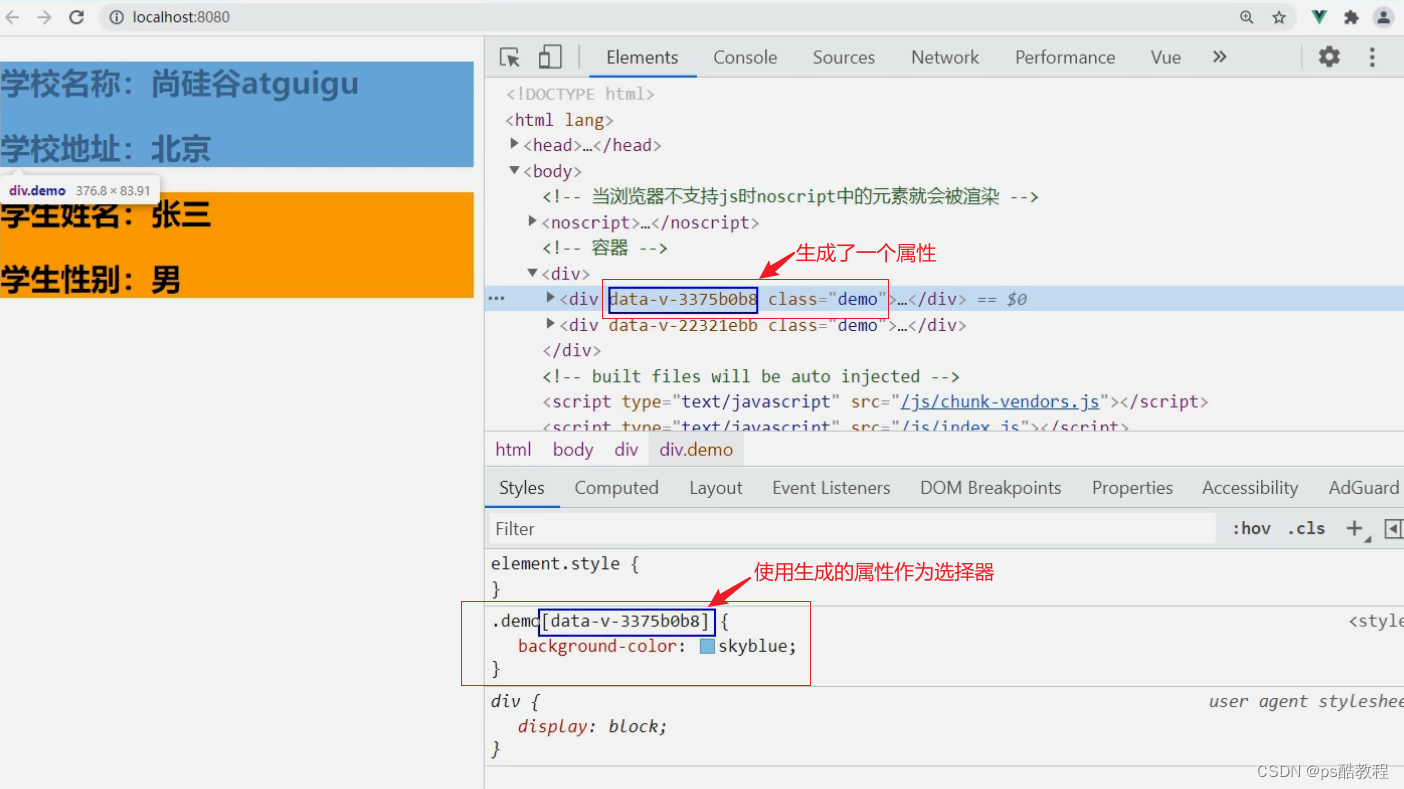The image size is (1404, 789).
Task: Edit the display: block declaration
Action: (x=592, y=726)
